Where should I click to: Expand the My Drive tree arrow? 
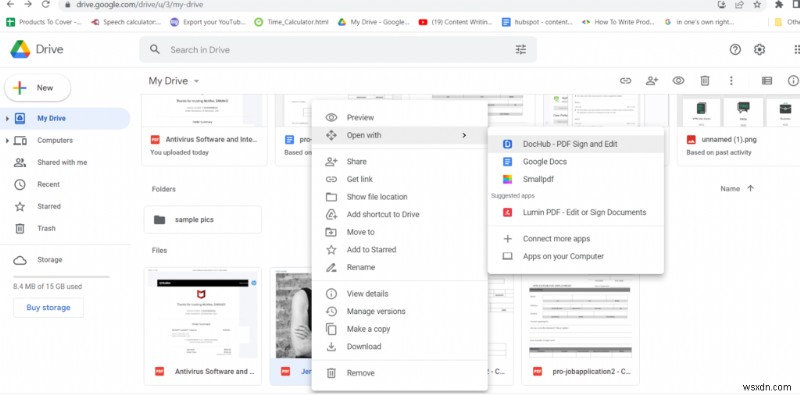click(x=7, y=118)
